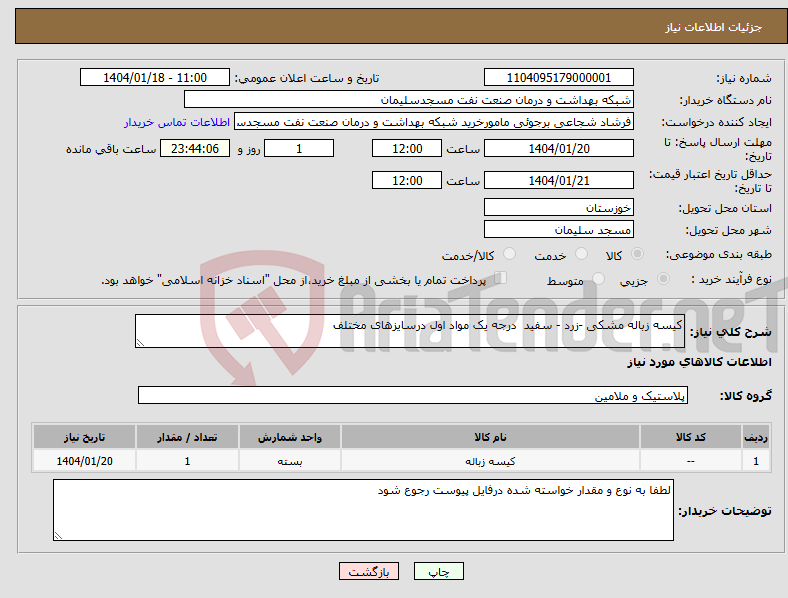Click the price validity time 12:00 field
The width and height of the screenshot is (788, 598).
[x=407, y=180]
